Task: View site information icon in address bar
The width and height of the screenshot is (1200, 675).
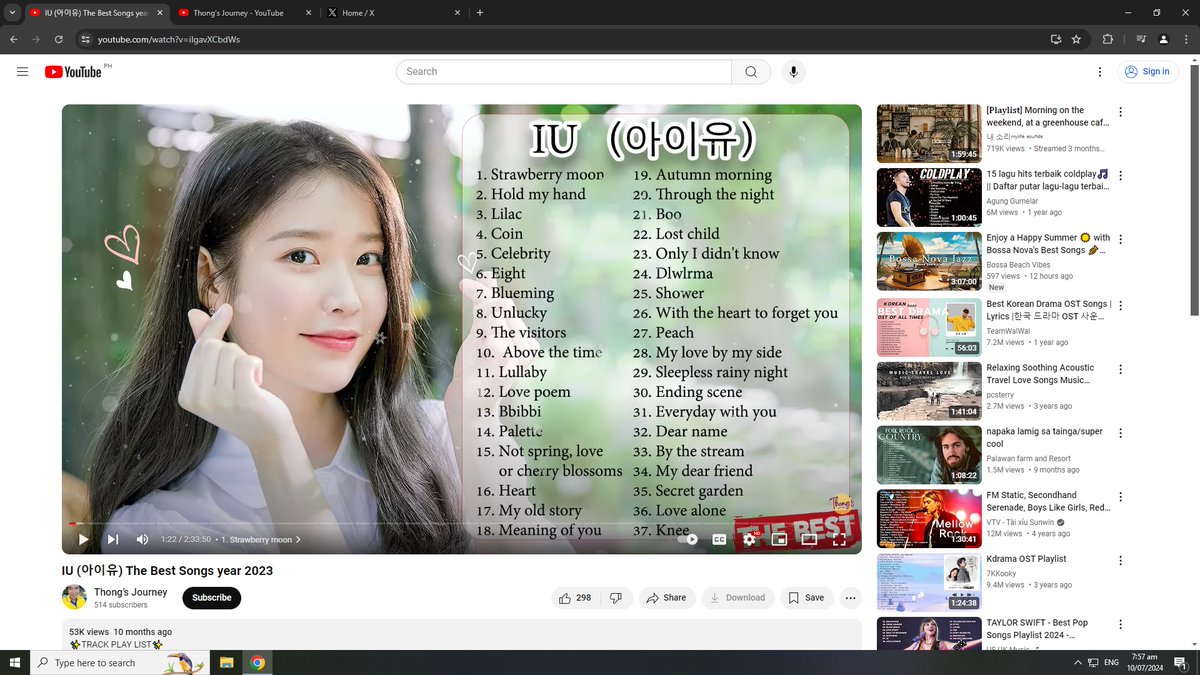Action: [x=86, y=39]
